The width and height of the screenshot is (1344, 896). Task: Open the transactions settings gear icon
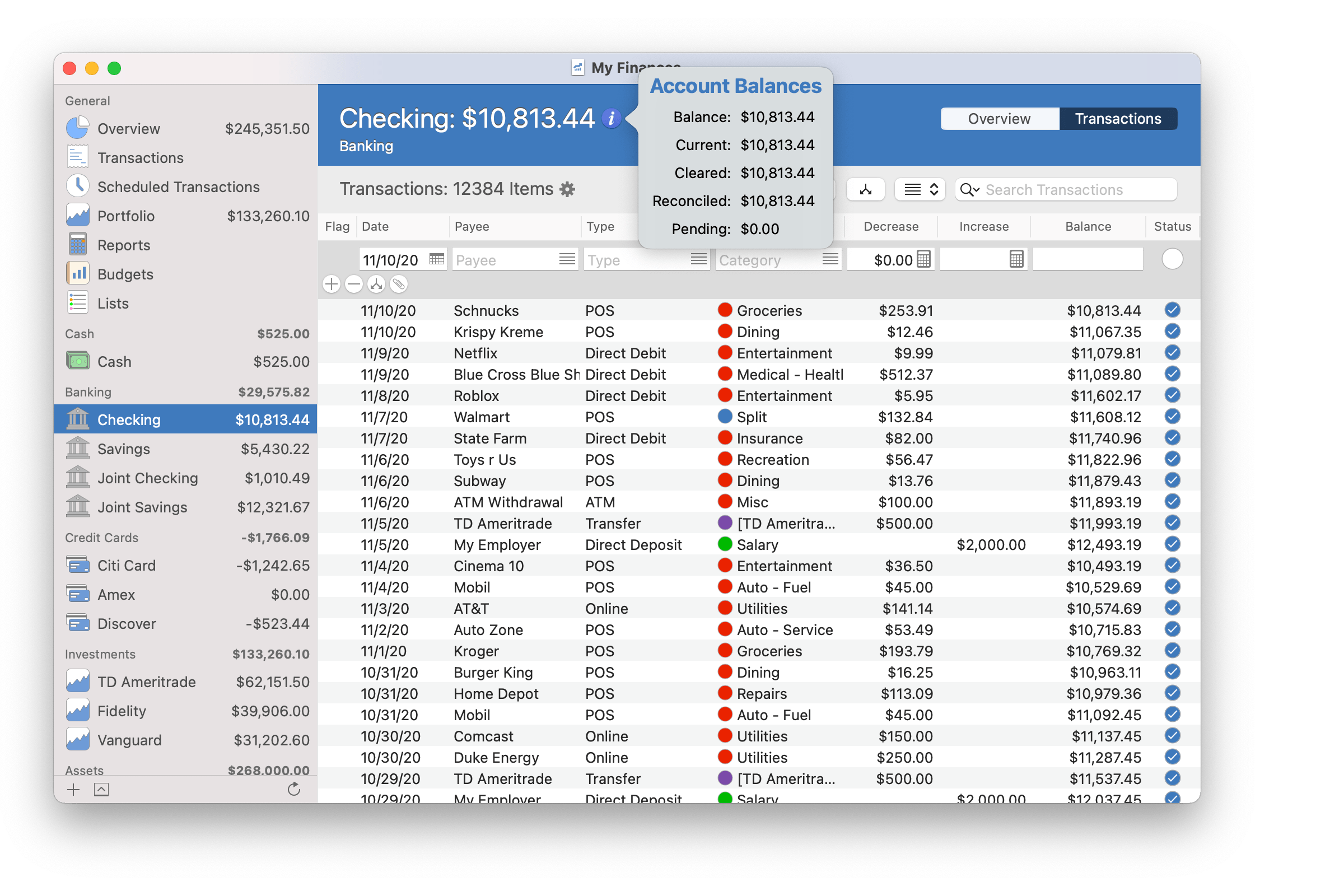567,189
